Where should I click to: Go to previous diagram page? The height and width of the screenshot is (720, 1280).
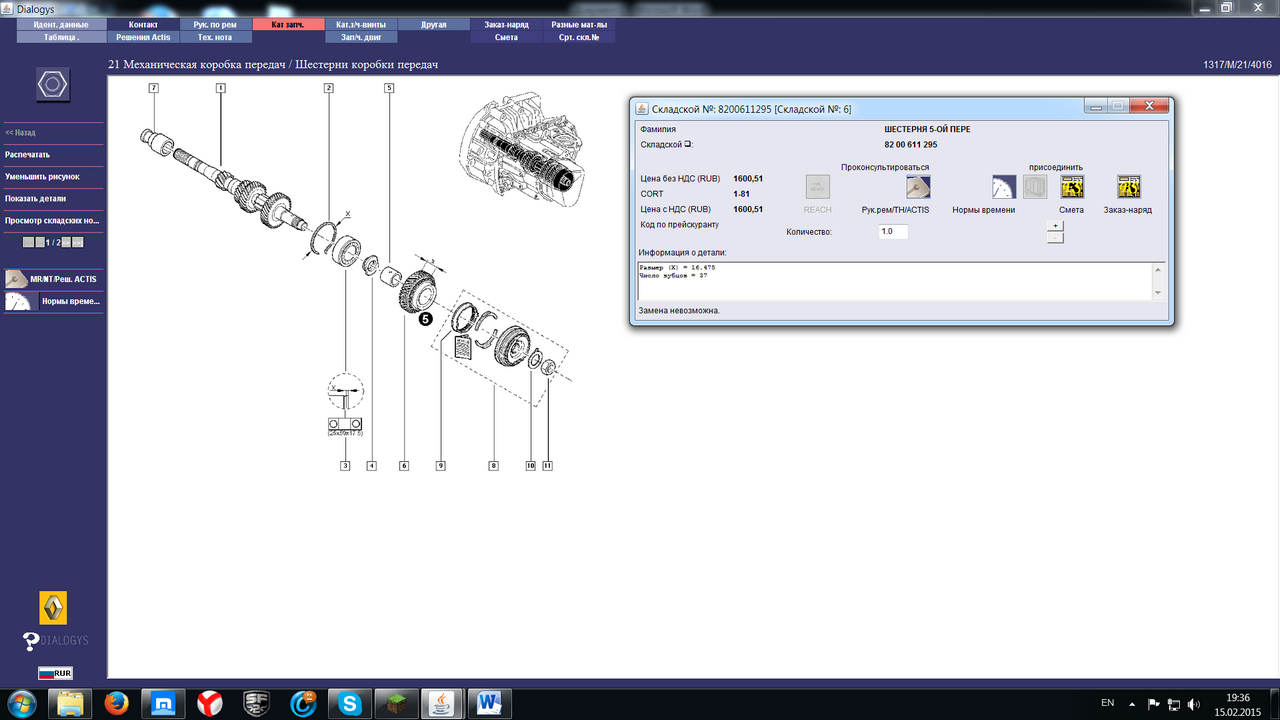click(40, 242)
